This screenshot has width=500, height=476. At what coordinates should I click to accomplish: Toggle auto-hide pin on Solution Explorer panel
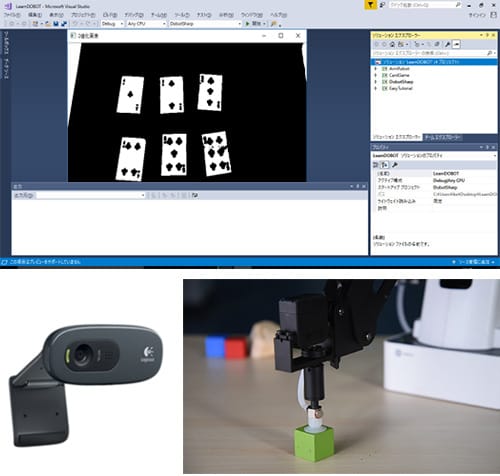coord(487,35)
